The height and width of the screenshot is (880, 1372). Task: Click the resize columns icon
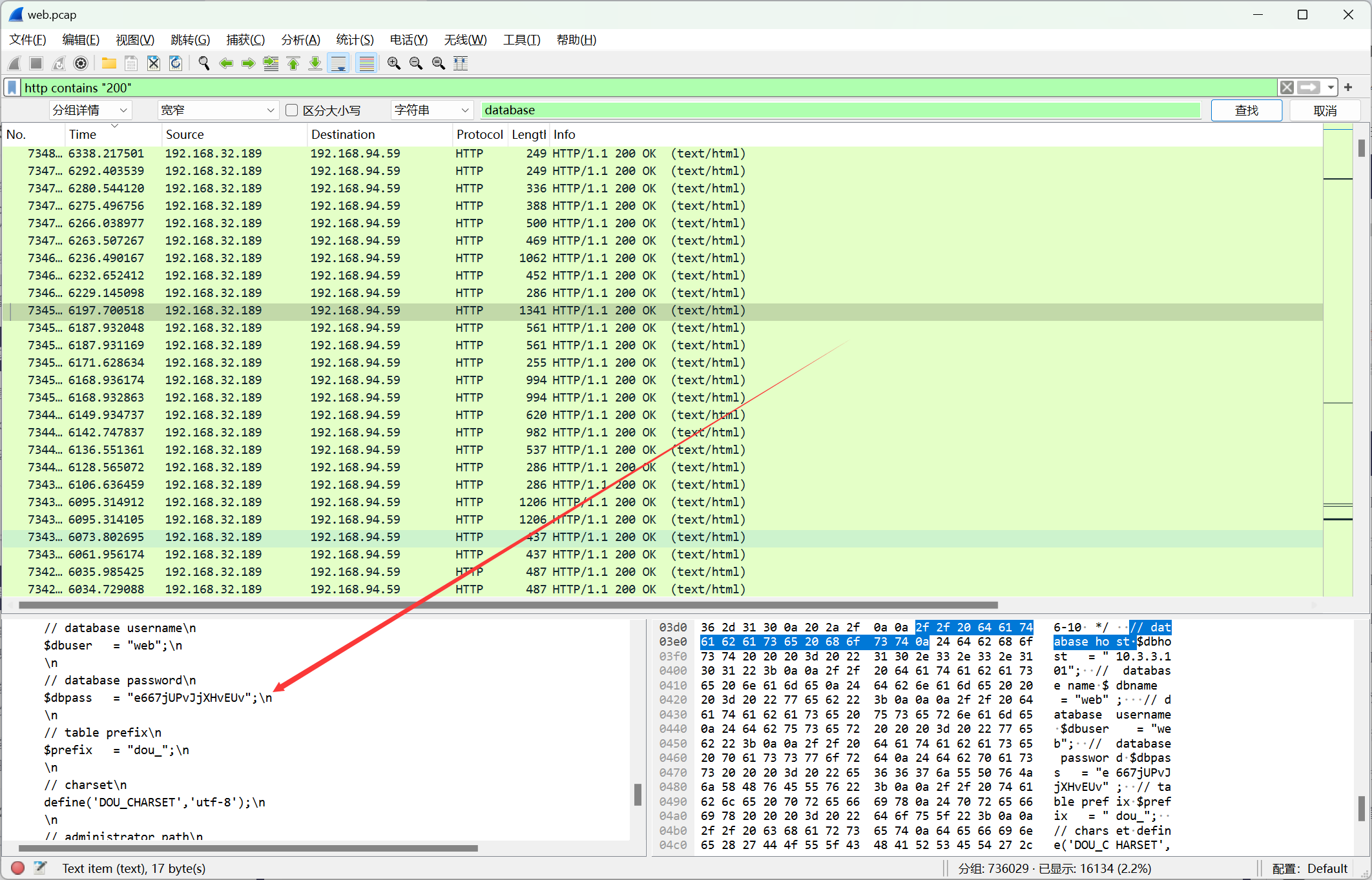pos(461,63)
